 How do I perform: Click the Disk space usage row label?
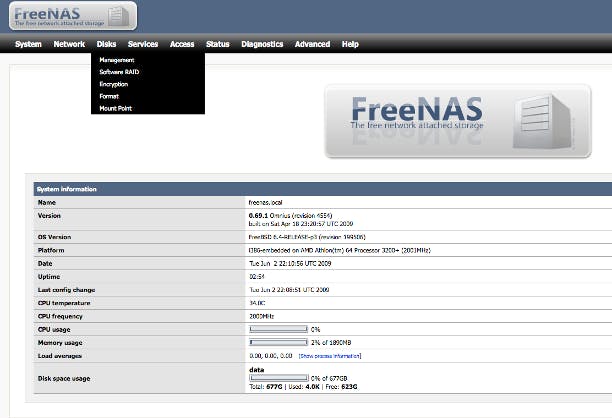point(64,378)
